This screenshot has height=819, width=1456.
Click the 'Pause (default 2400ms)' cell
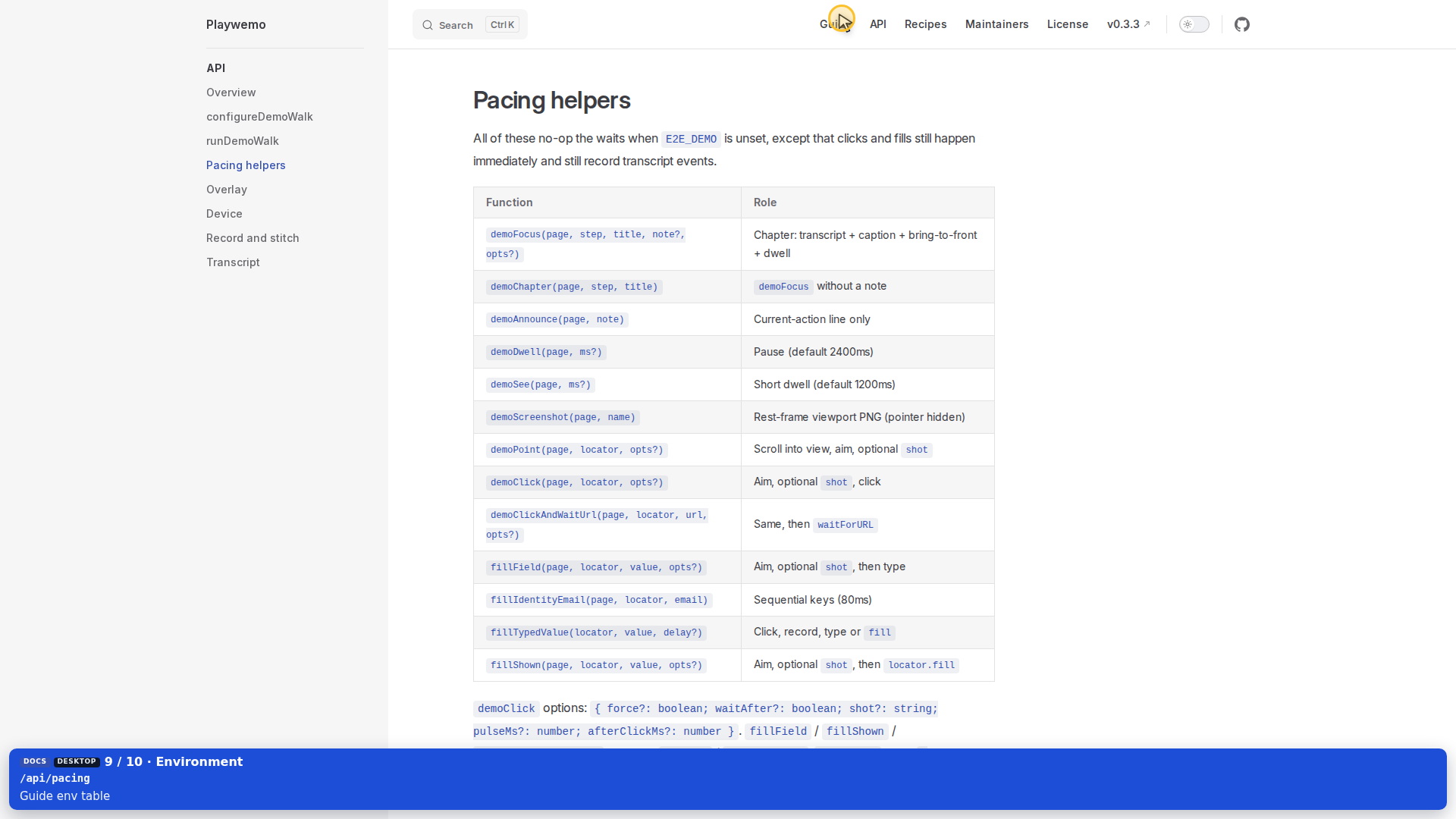point(868,352)
